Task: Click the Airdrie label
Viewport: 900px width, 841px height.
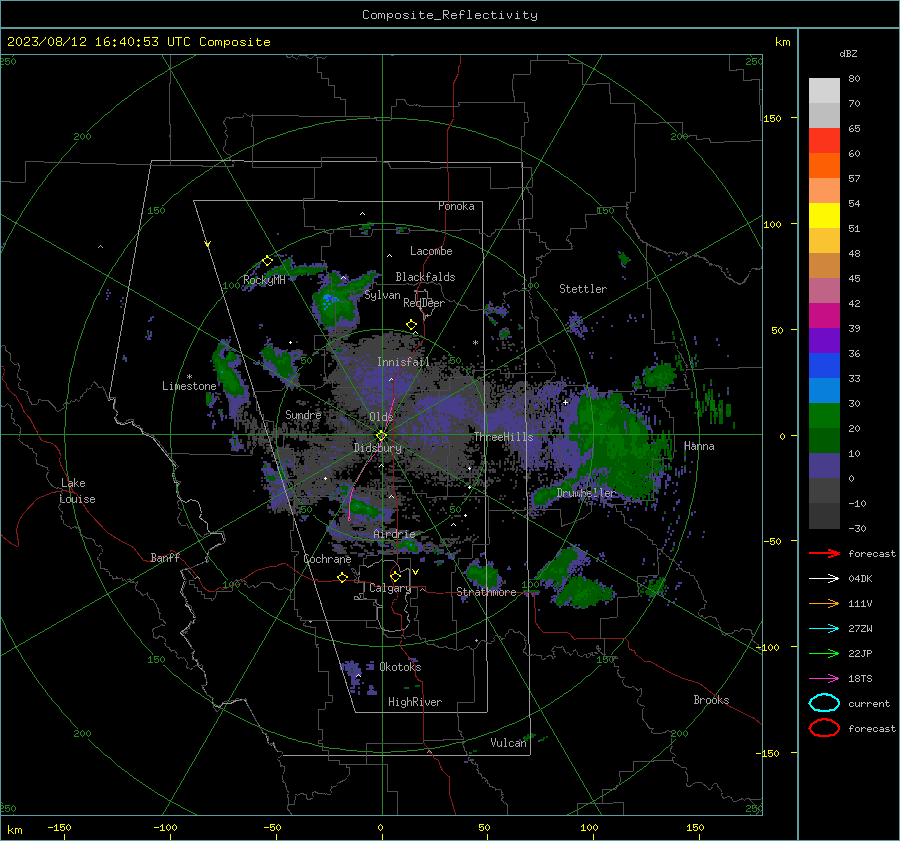Action: click(x=394, y=534)
